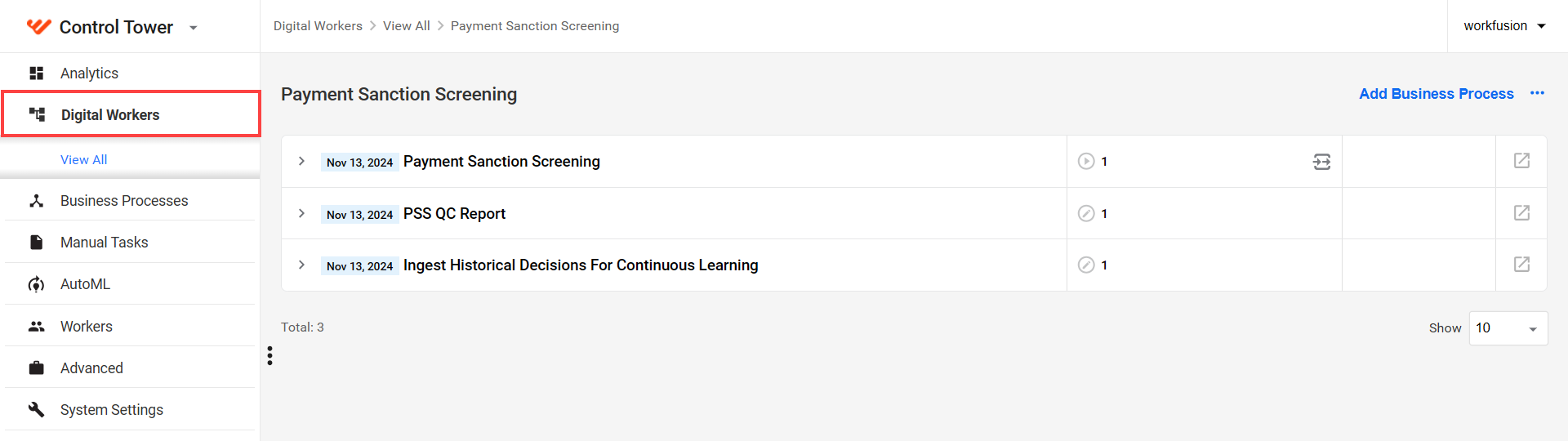Click the input-output mapping icon in first row

click(1321, 162)
